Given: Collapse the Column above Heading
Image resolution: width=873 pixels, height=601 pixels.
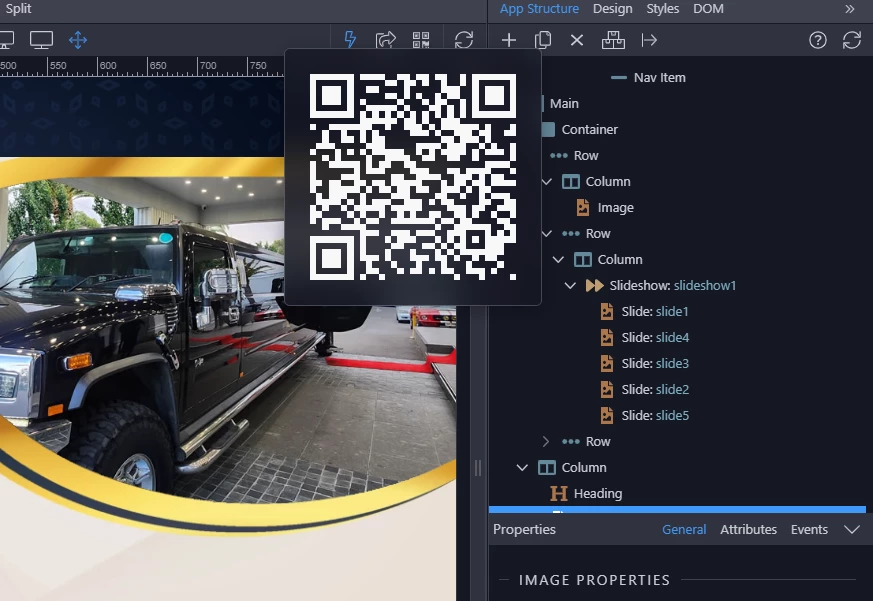Looking at the screenshot, I should click(522, 467).
